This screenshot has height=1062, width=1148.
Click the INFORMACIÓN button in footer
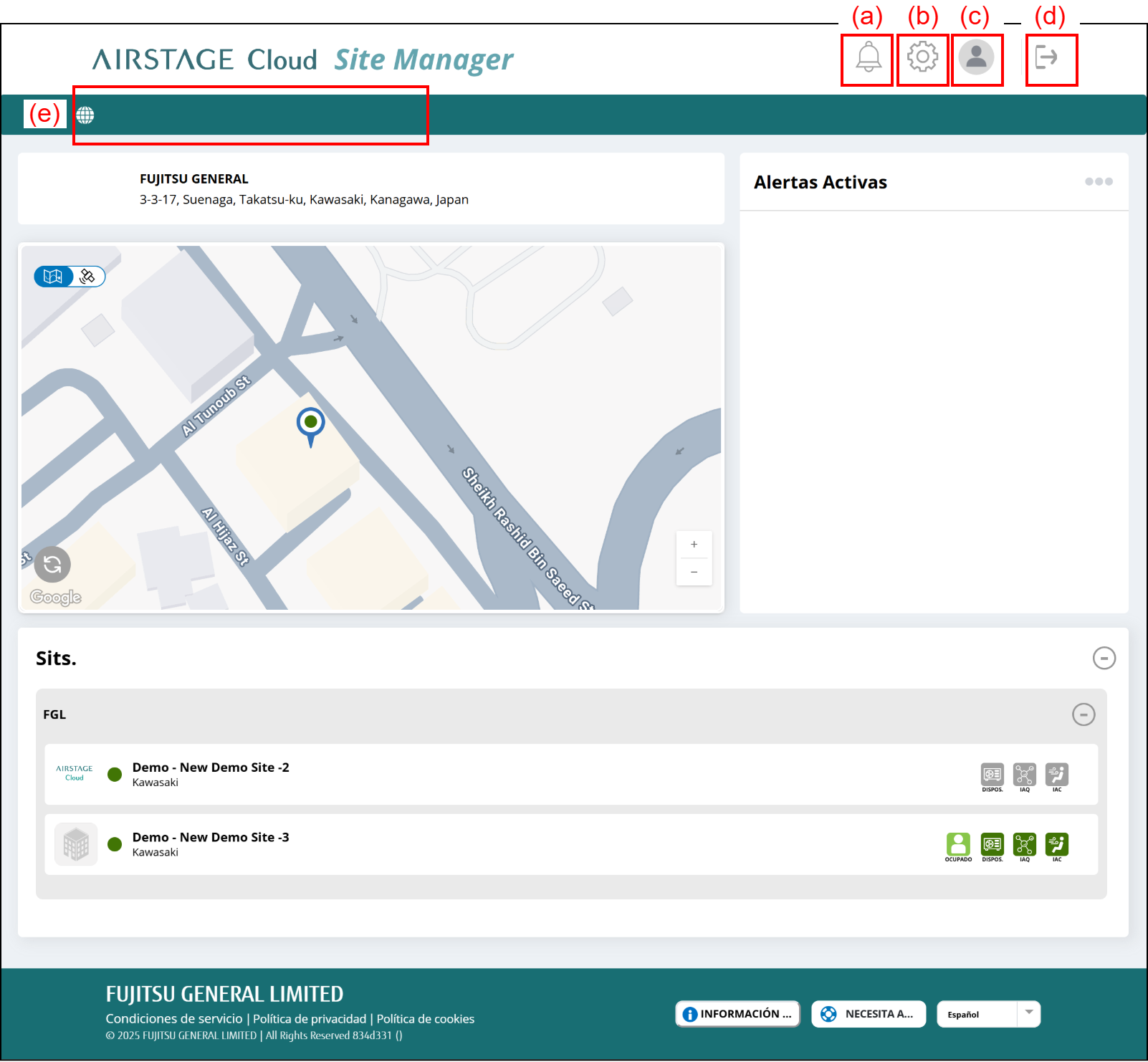737,1014
